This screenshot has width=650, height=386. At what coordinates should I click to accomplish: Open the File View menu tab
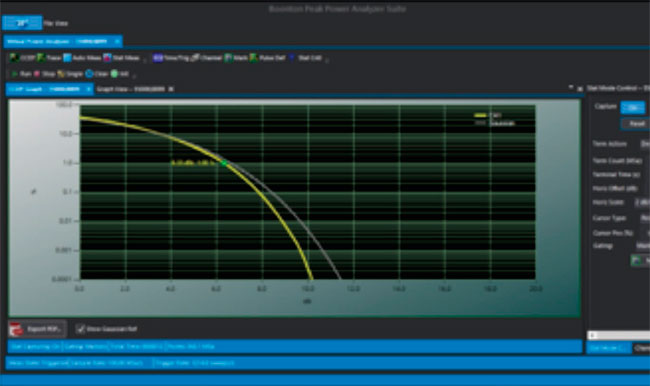click(x=56, y=23)
